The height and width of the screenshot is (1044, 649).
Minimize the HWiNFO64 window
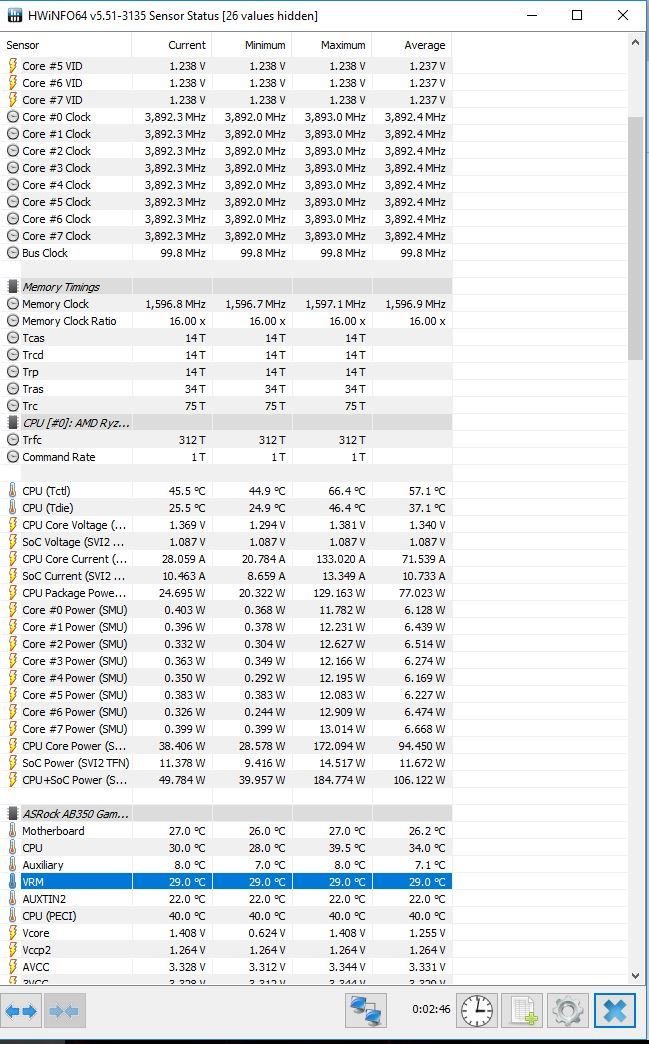(x=532, y=15)
